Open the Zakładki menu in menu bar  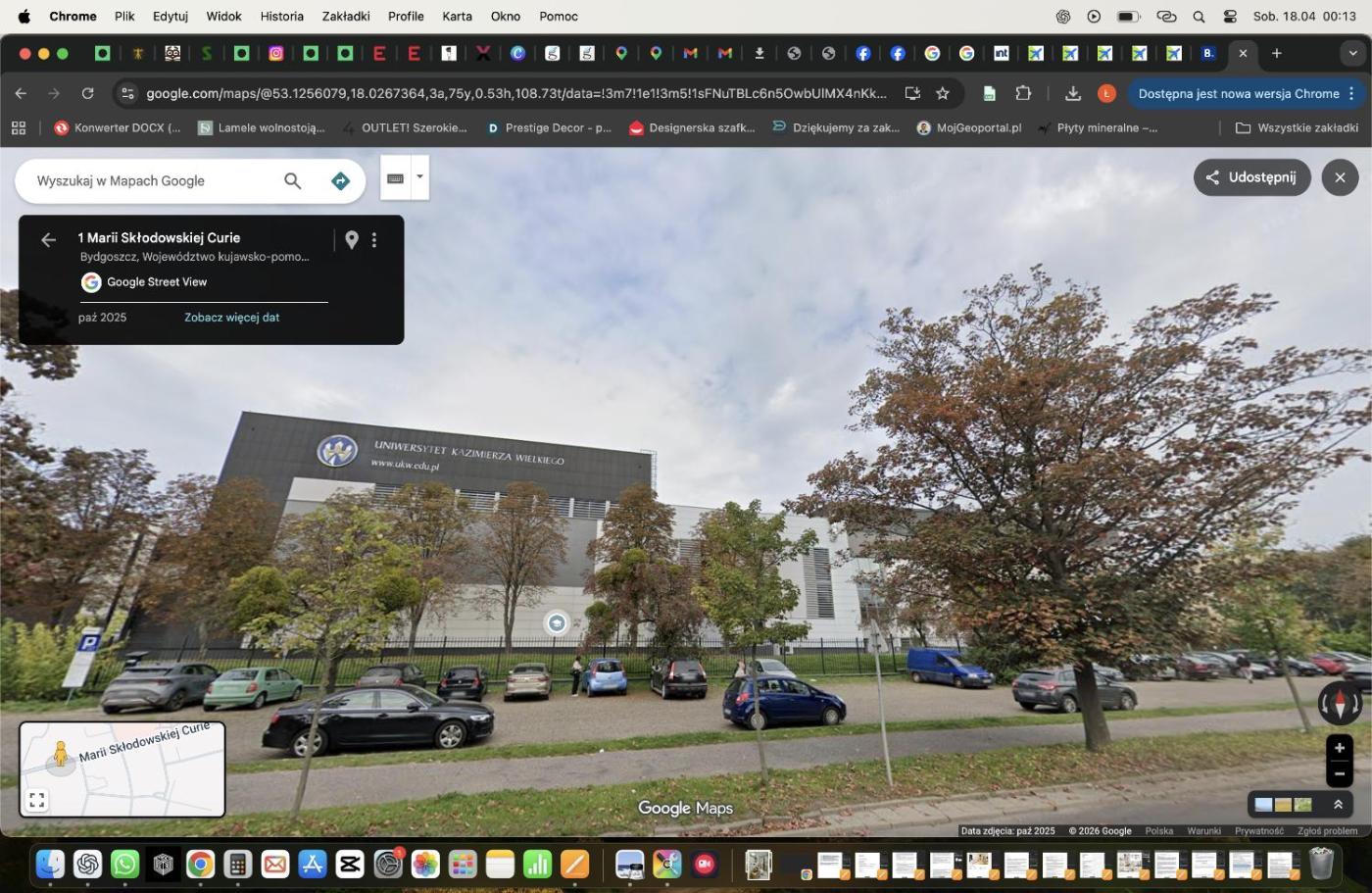[346, 16]
